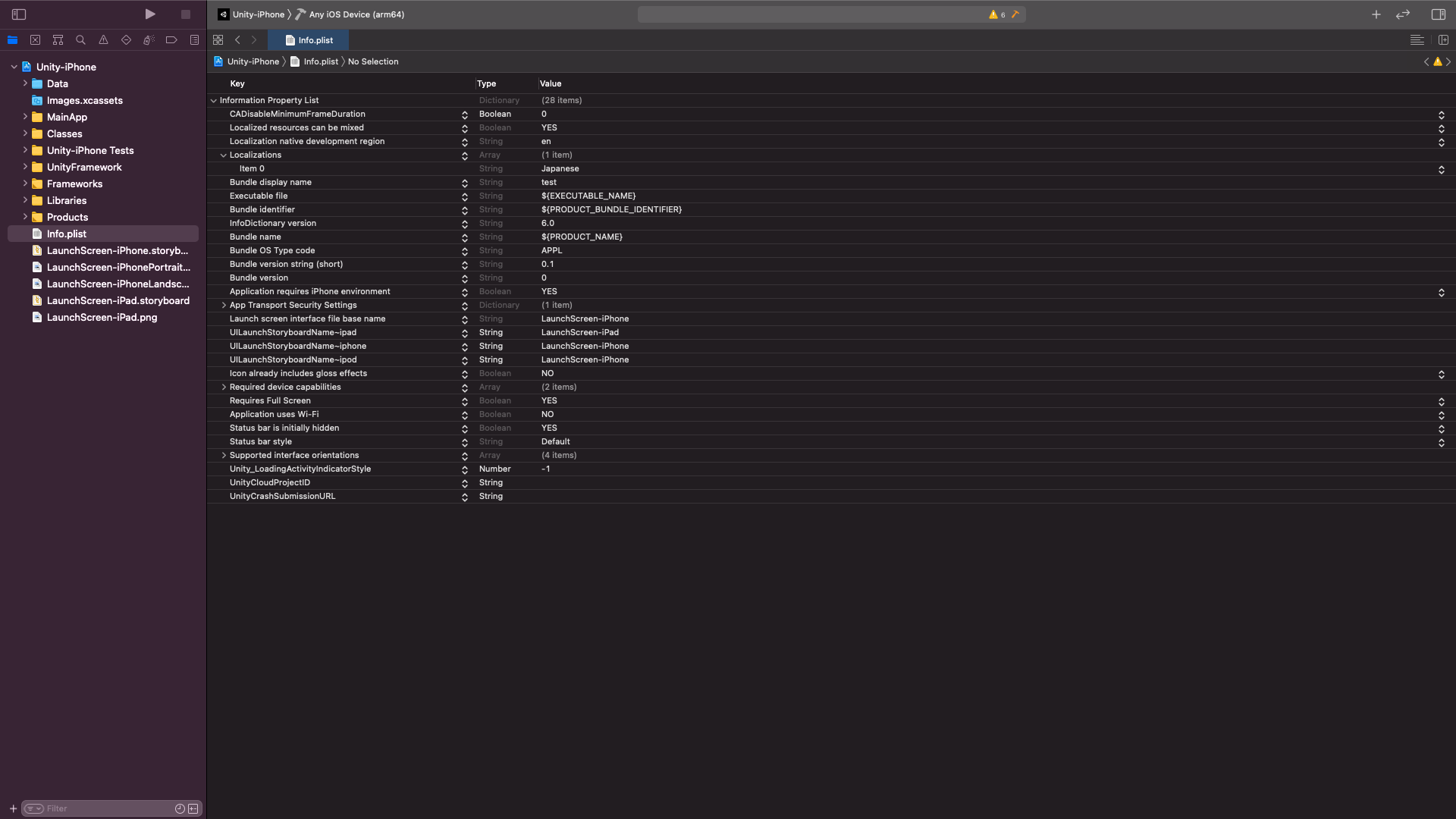This screenshot has height=819, width=1456.
Task: Open related items grid menu
Action: point(218,40)
